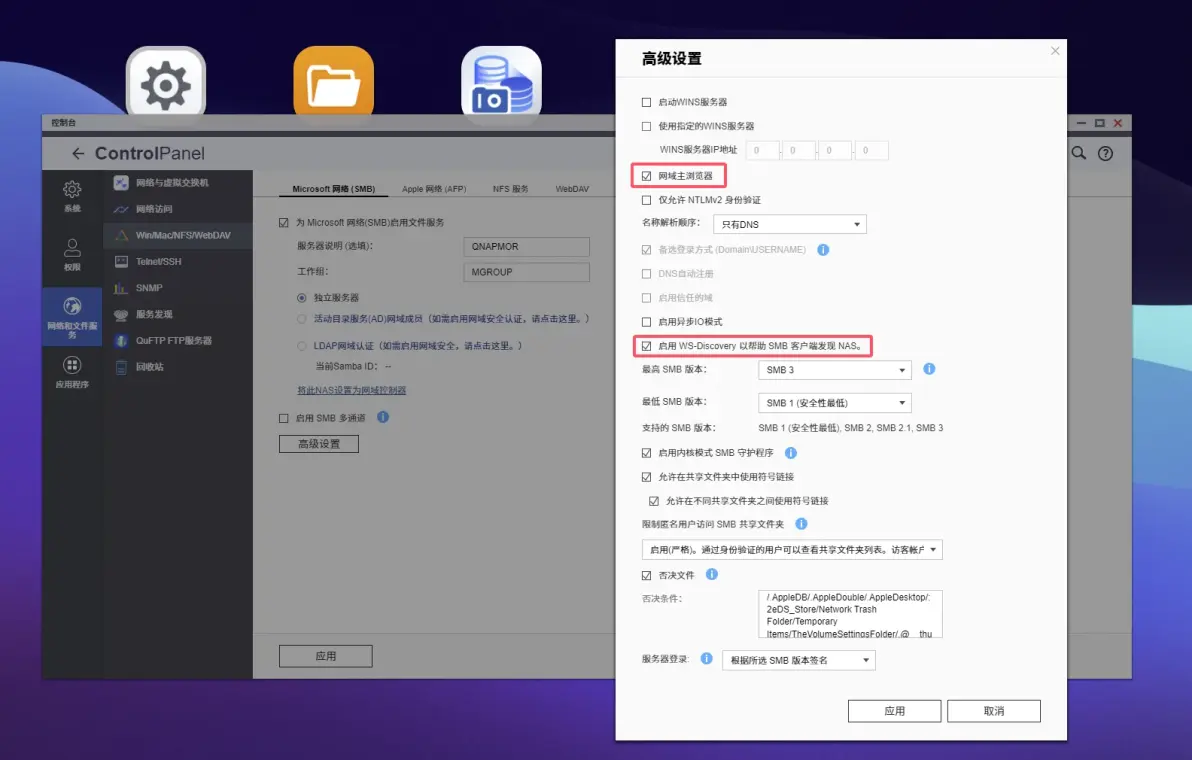Open 服务器登录 dropdown 根据所选 SMB 版本签名
Viewport: 1192px width, 760px height.
point(799,660)
